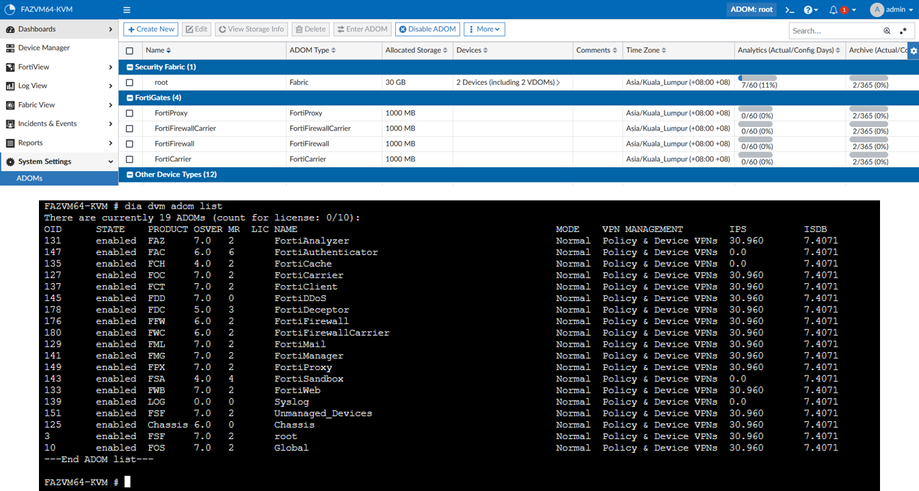Sort by Analytics days column arrows
Image resolution: width=919 pixels, height=491 pixels.
[x=838, y=50]
